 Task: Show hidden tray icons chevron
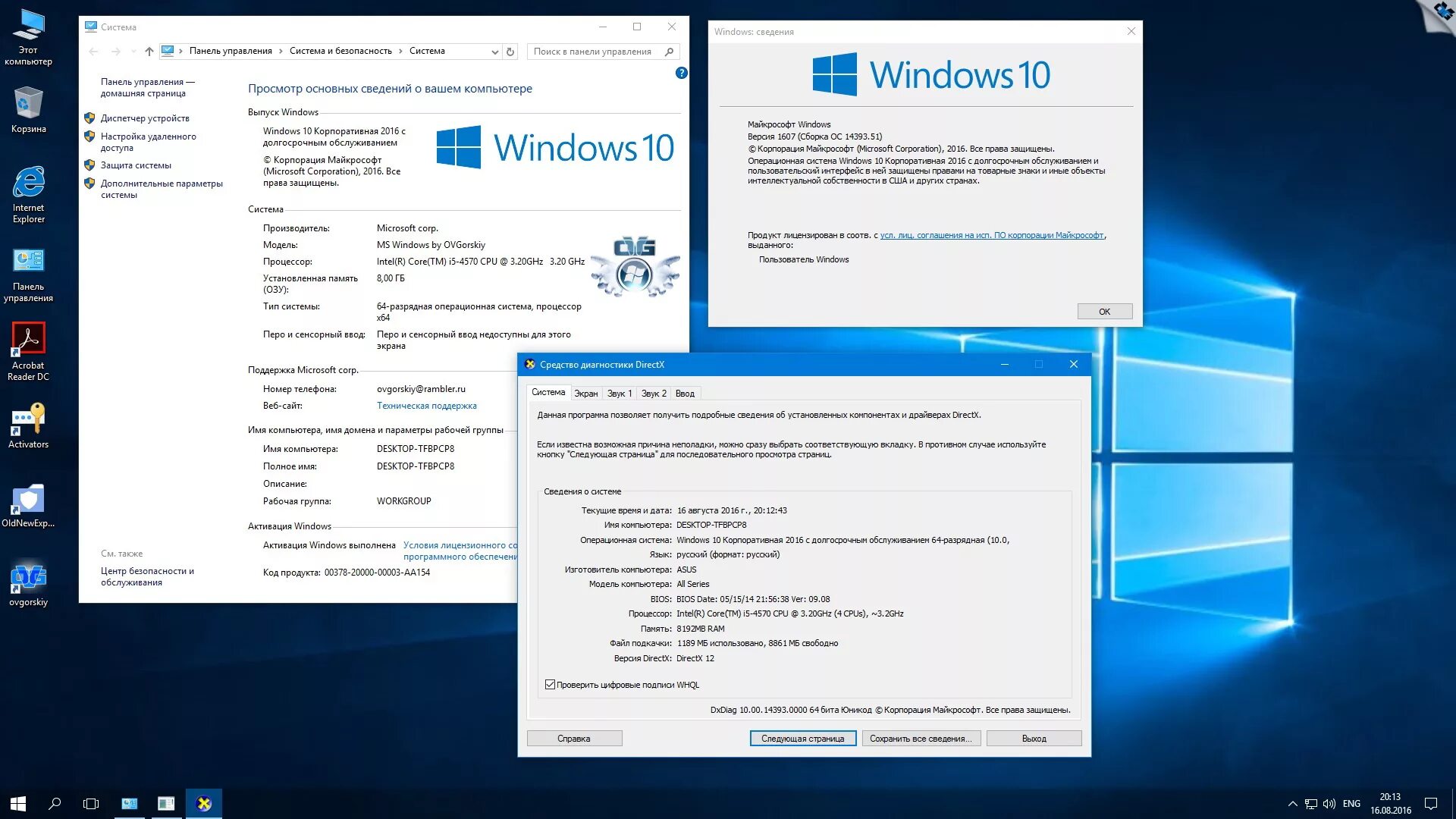click(x=1292, y=804)
